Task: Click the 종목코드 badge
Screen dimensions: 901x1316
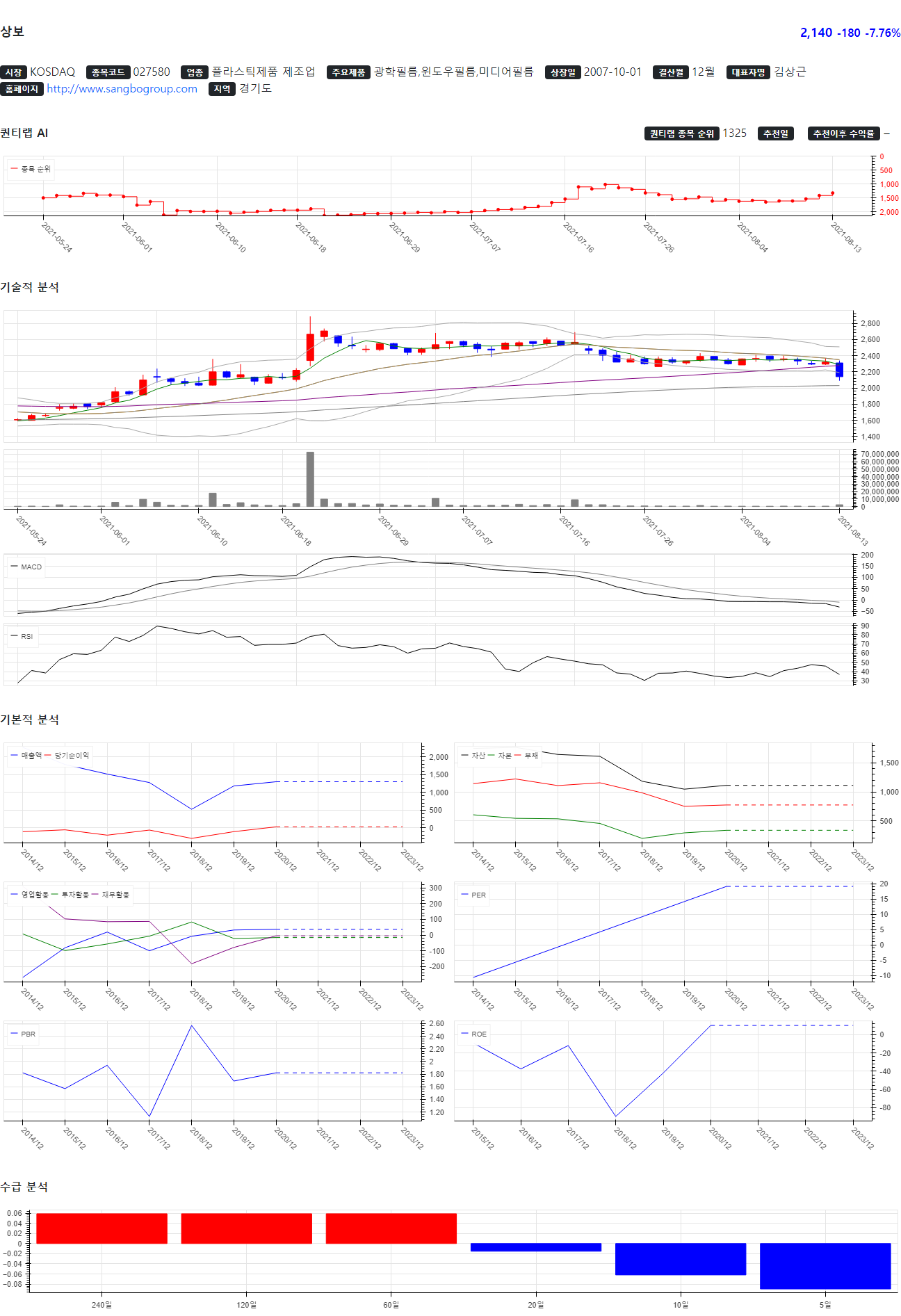Action: coord(108,72)
